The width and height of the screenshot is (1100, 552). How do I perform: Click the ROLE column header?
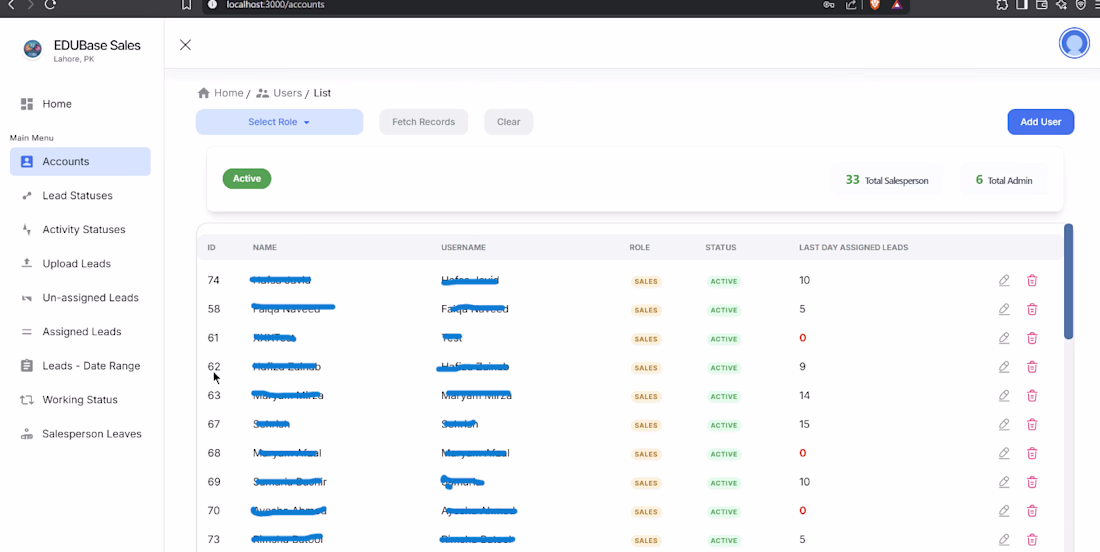639,248
